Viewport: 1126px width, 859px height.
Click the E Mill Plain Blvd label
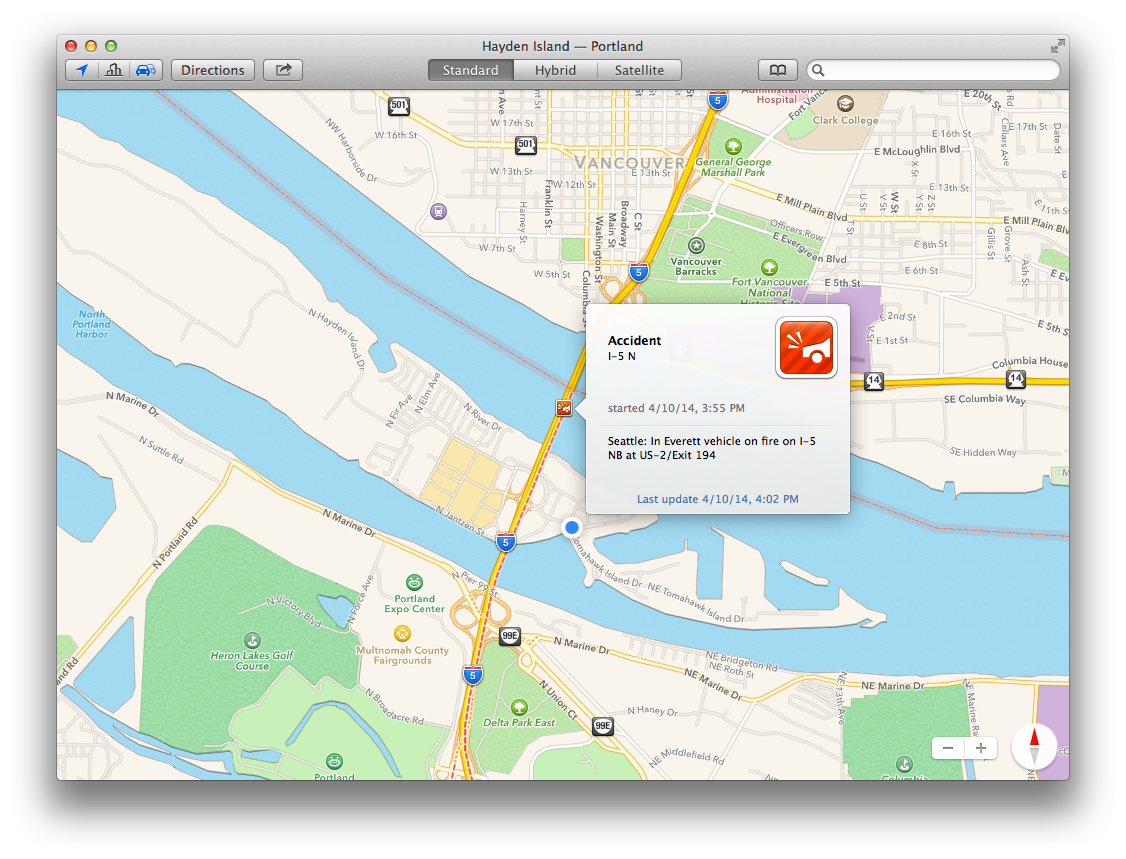[811, 207]
